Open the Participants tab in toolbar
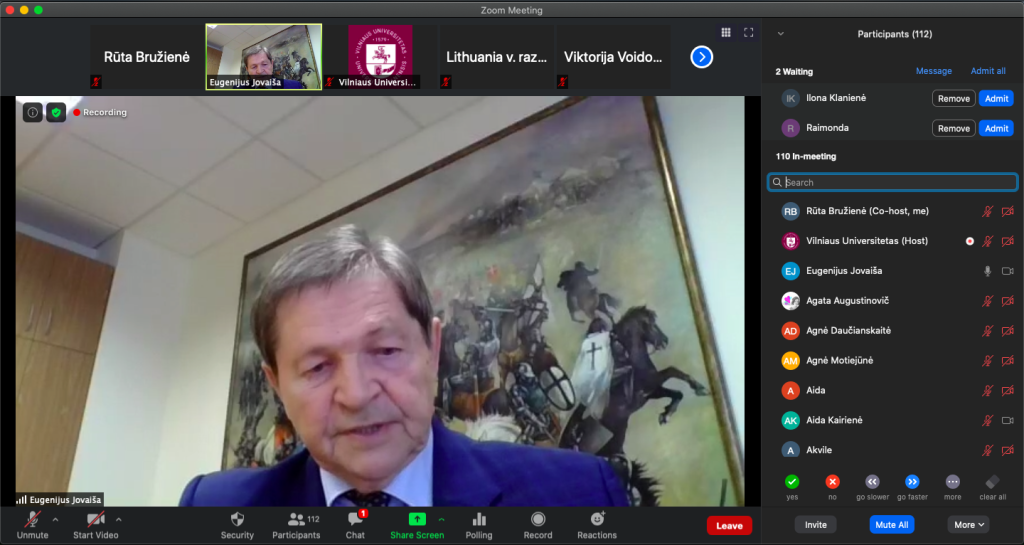The image size is (1024, 545). point(296,519)
